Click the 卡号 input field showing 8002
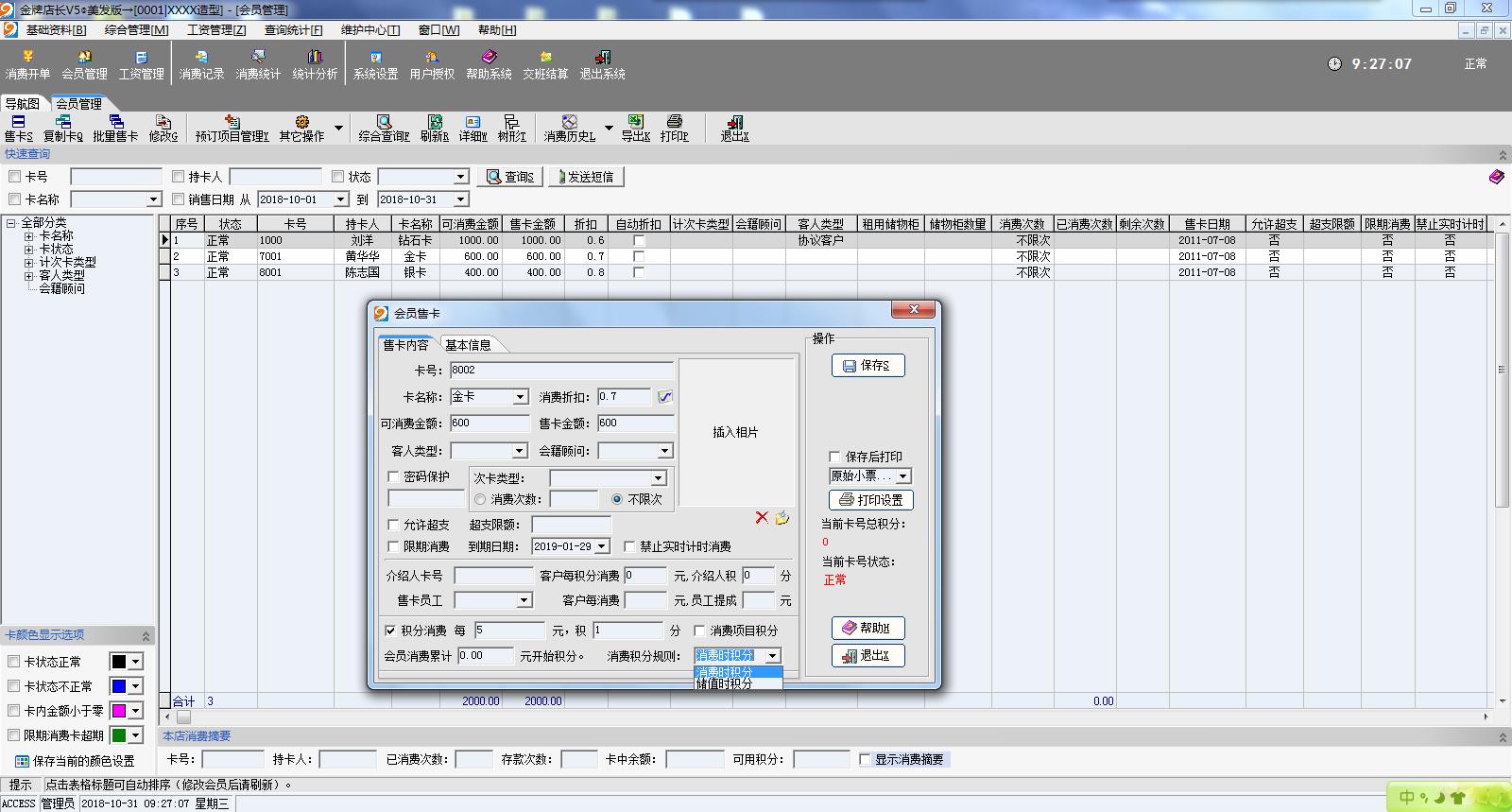 (x=561, y=370)
